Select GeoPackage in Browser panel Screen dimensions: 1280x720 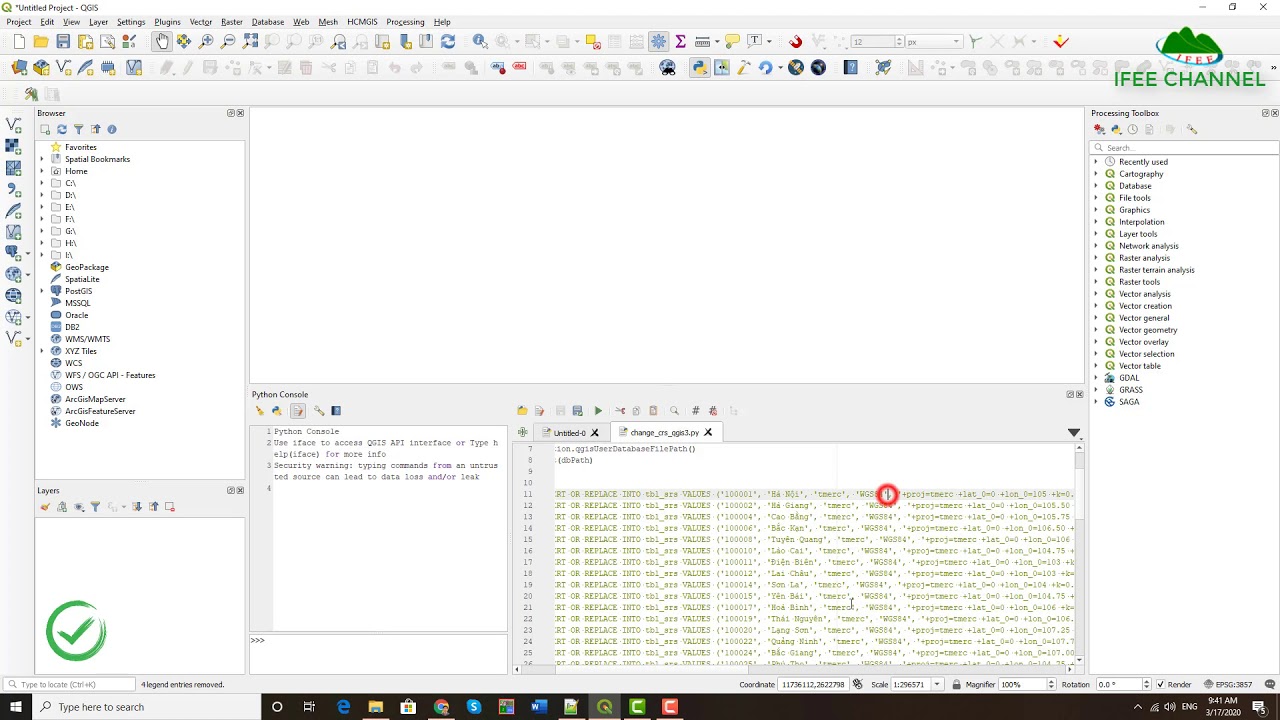tap(87, 267)
